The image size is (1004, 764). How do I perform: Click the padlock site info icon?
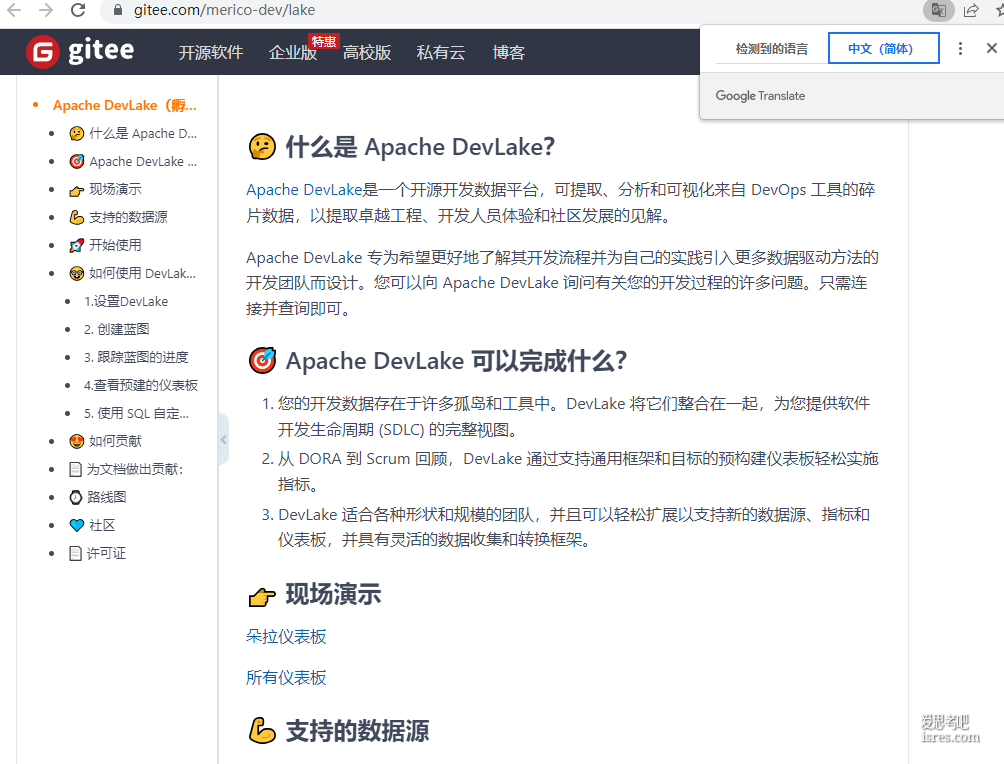pyautogui.click(x=117, y=10)
